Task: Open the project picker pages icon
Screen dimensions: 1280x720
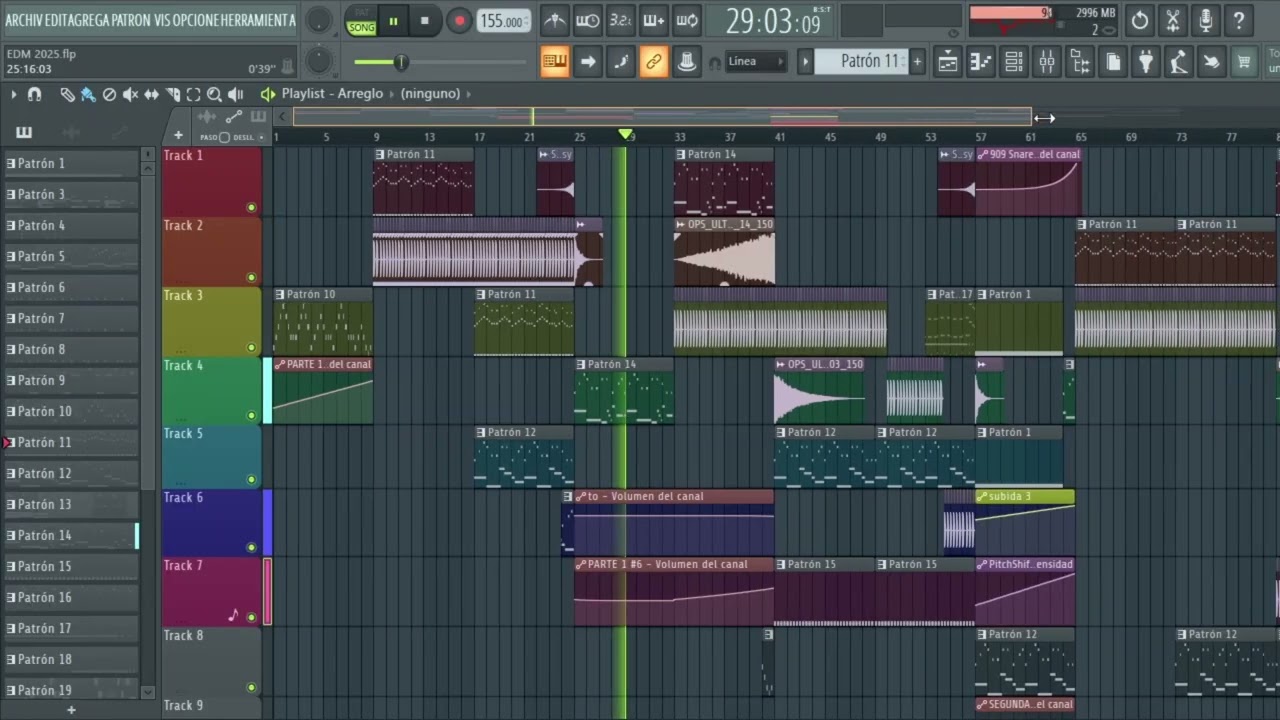Action: 1113,62
